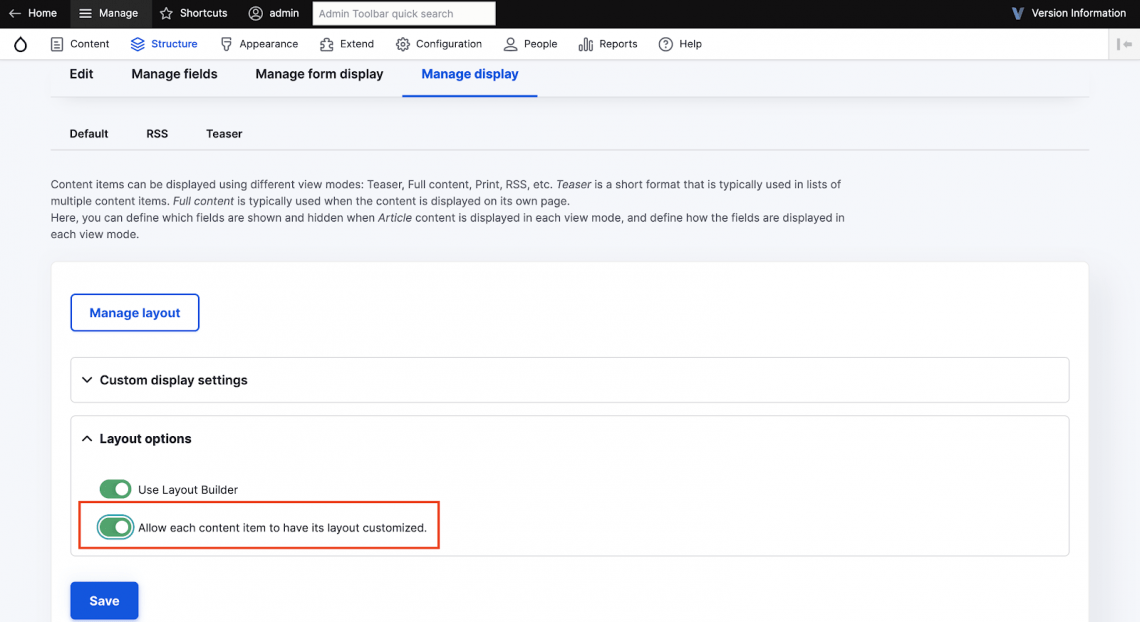Open the Extend modules menu

click(347, 44)
